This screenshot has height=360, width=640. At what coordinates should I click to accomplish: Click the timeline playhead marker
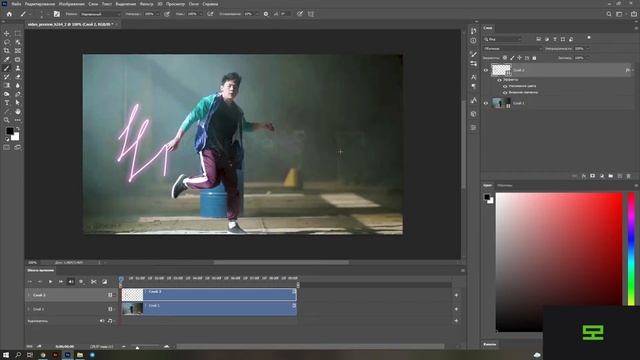[121, 280]
